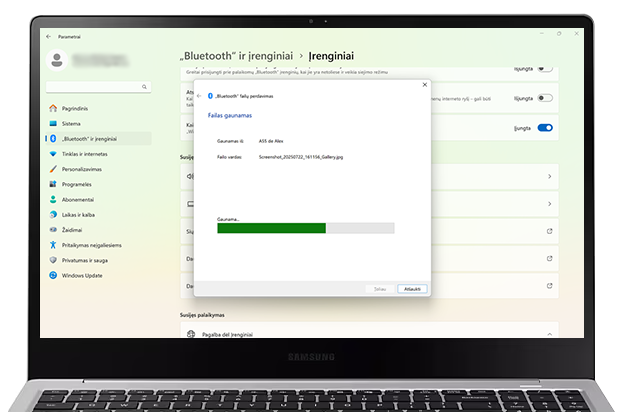Open Personalizavimas brush icon
Viewport: 623px width, 412px height.
(x=52, y=169)
